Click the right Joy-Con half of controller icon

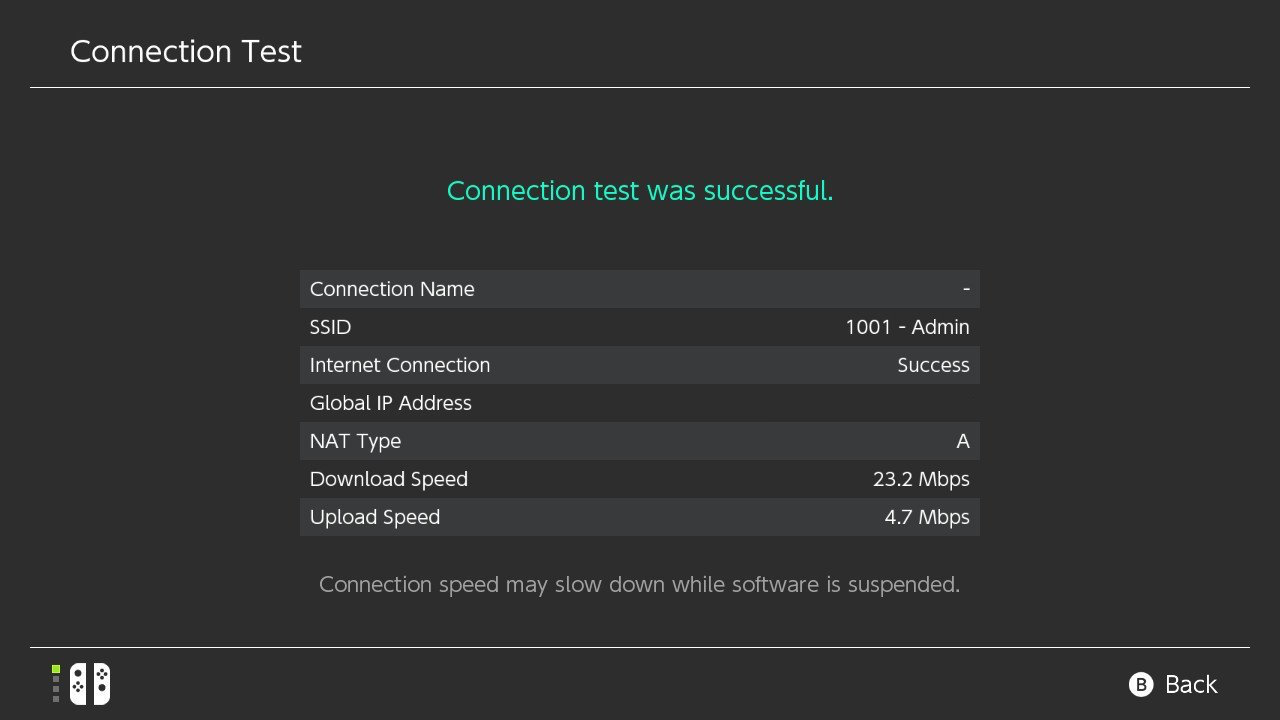tap(101, 684)
